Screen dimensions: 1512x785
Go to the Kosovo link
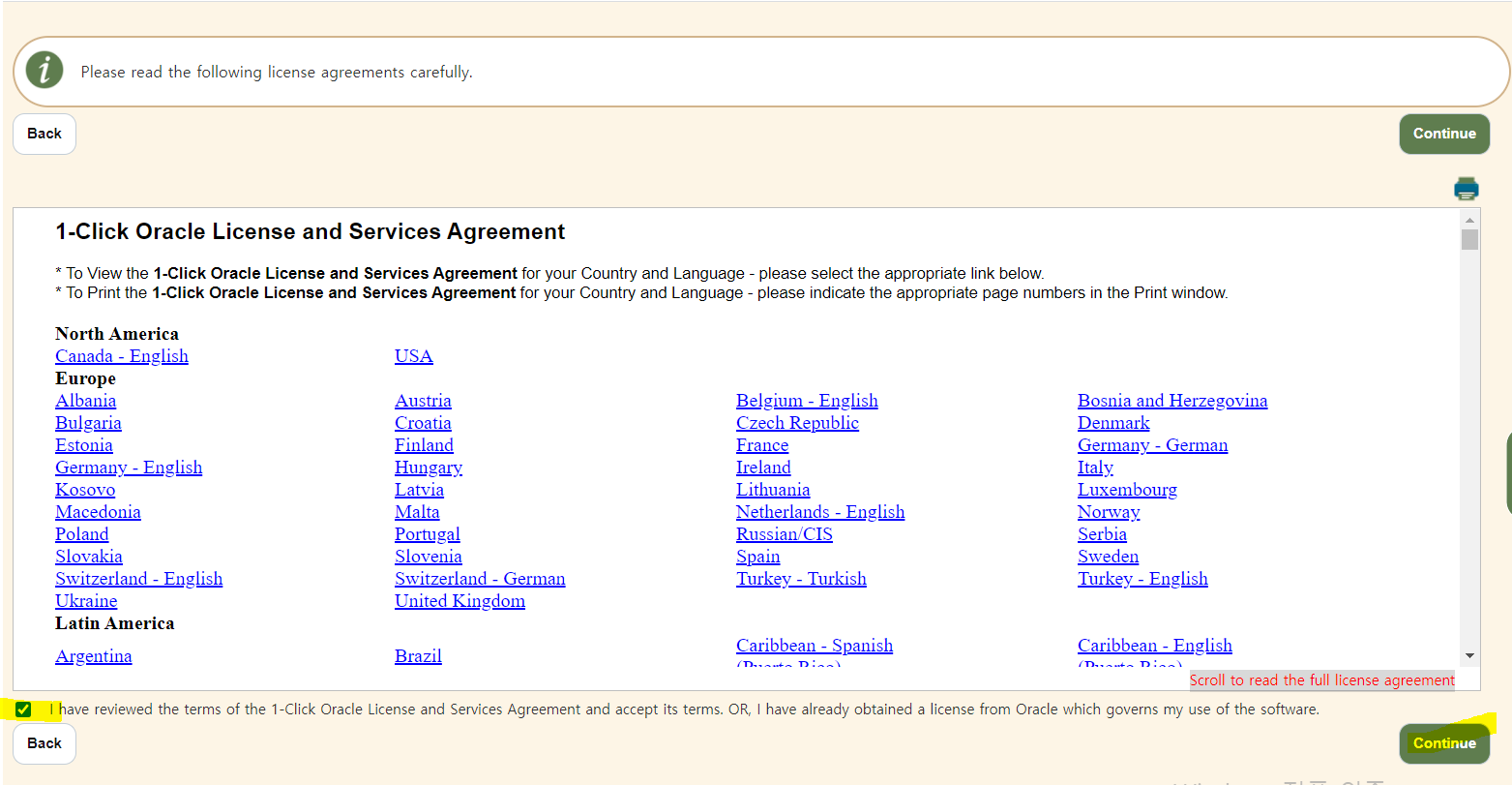coord(85,490)
